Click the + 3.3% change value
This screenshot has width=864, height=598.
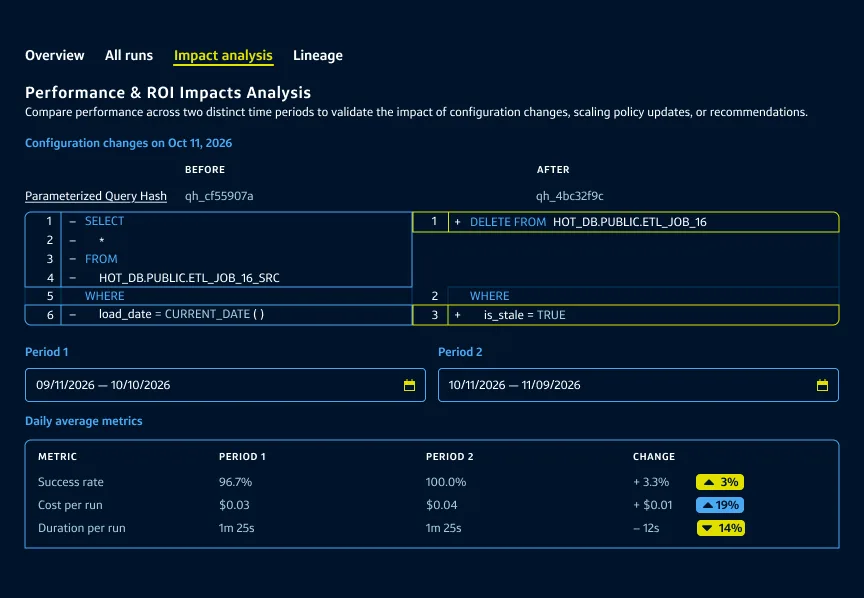651,482
